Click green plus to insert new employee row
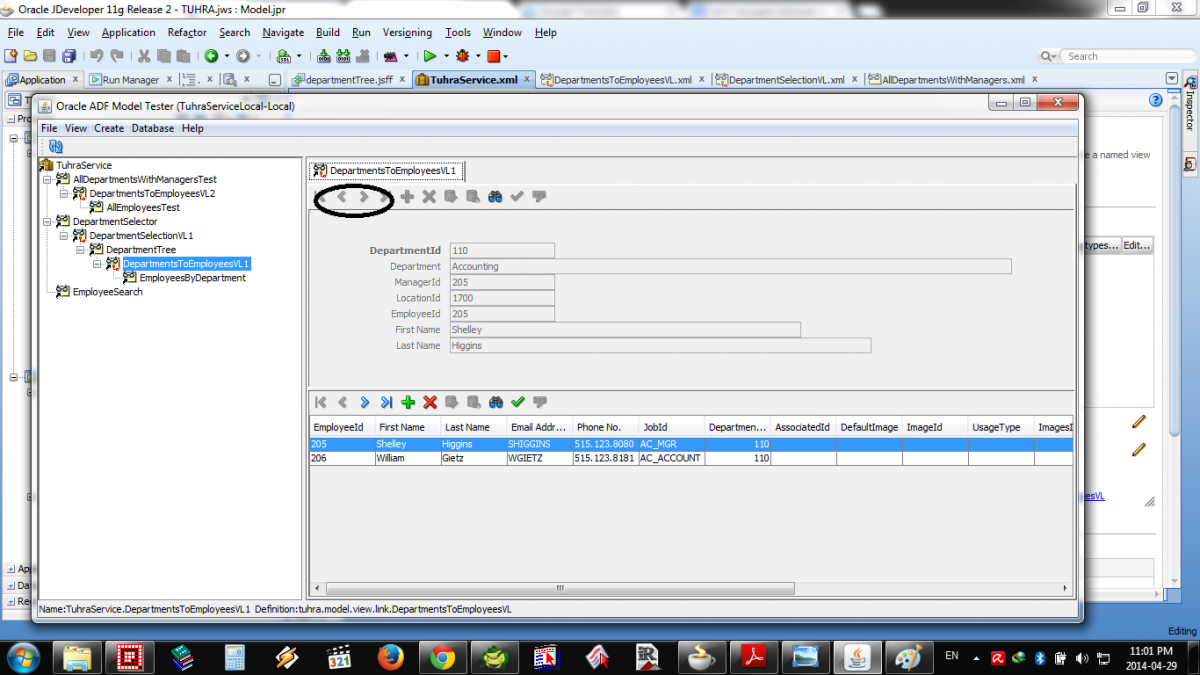1200x675 pixels. tap(408, 402)
